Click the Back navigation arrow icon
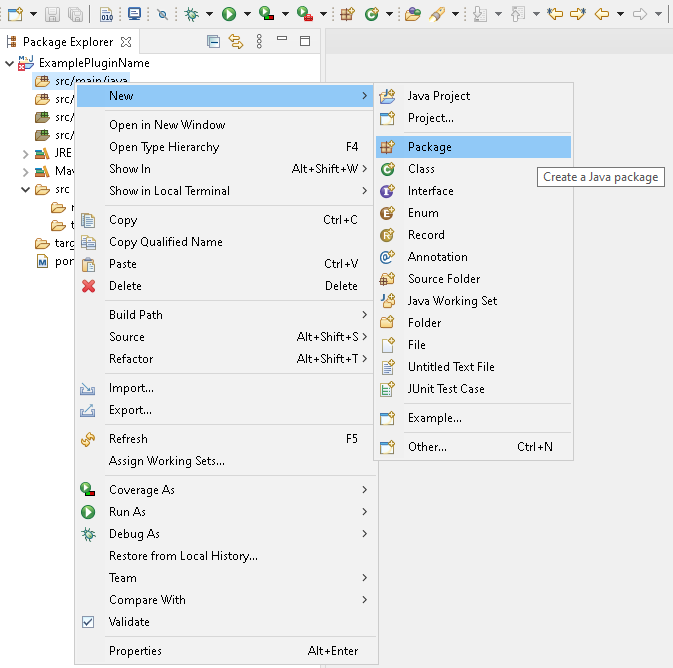This screenshot has width=673, height=668. pyautogui.click(x=602, y=14)
